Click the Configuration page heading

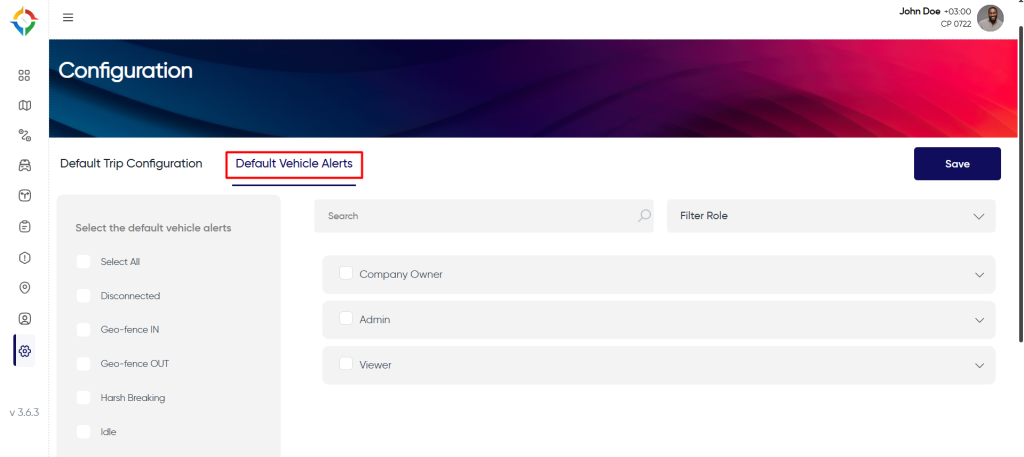click(x=125, y=71)
